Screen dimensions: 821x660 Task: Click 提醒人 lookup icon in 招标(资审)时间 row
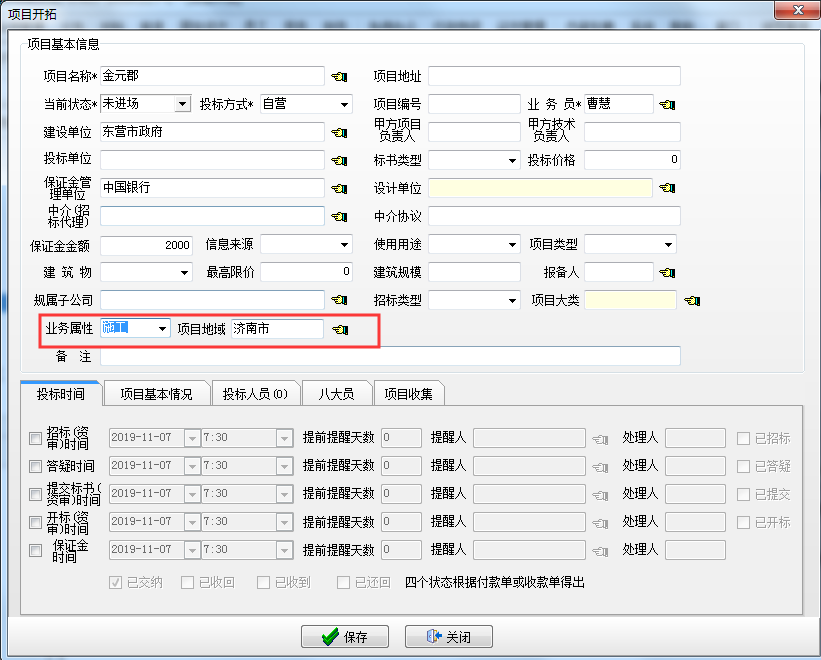(x=600, y=439)
